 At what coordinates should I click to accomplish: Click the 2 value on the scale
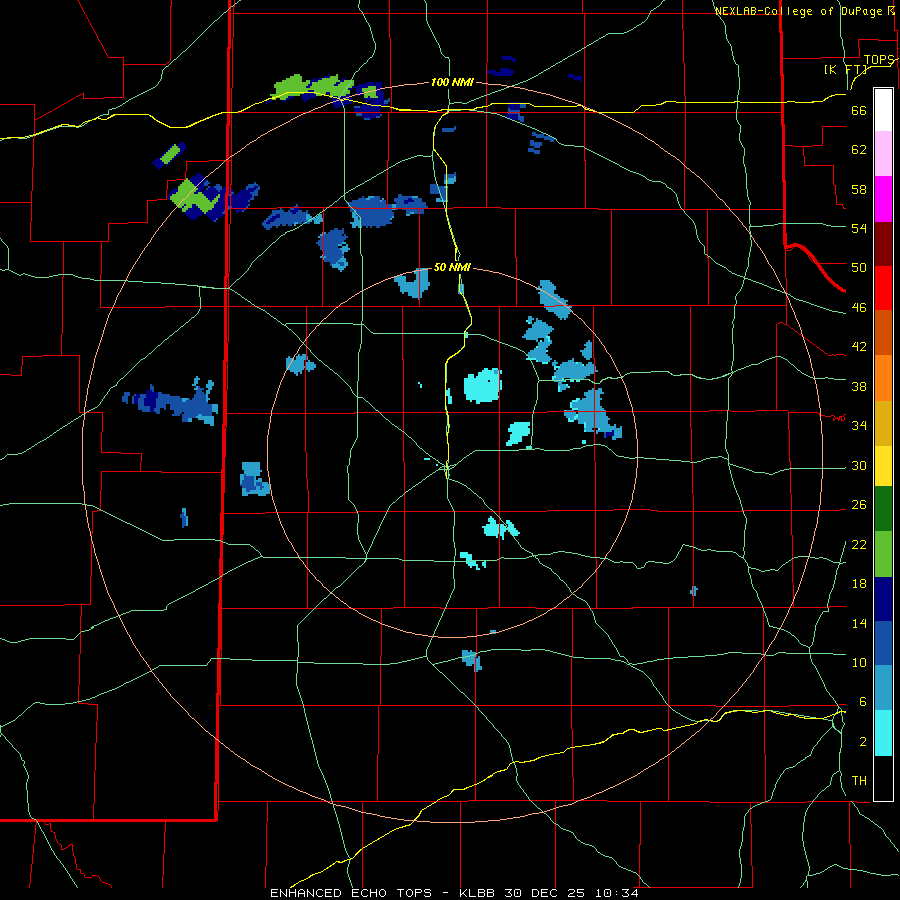coord(862,742)
